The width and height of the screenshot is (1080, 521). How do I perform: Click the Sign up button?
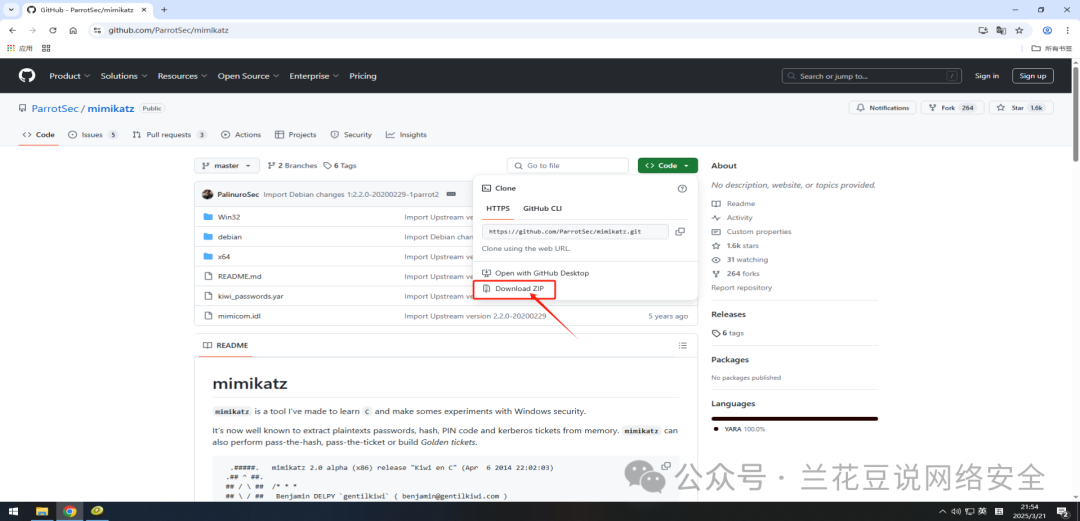[1032, 76]
